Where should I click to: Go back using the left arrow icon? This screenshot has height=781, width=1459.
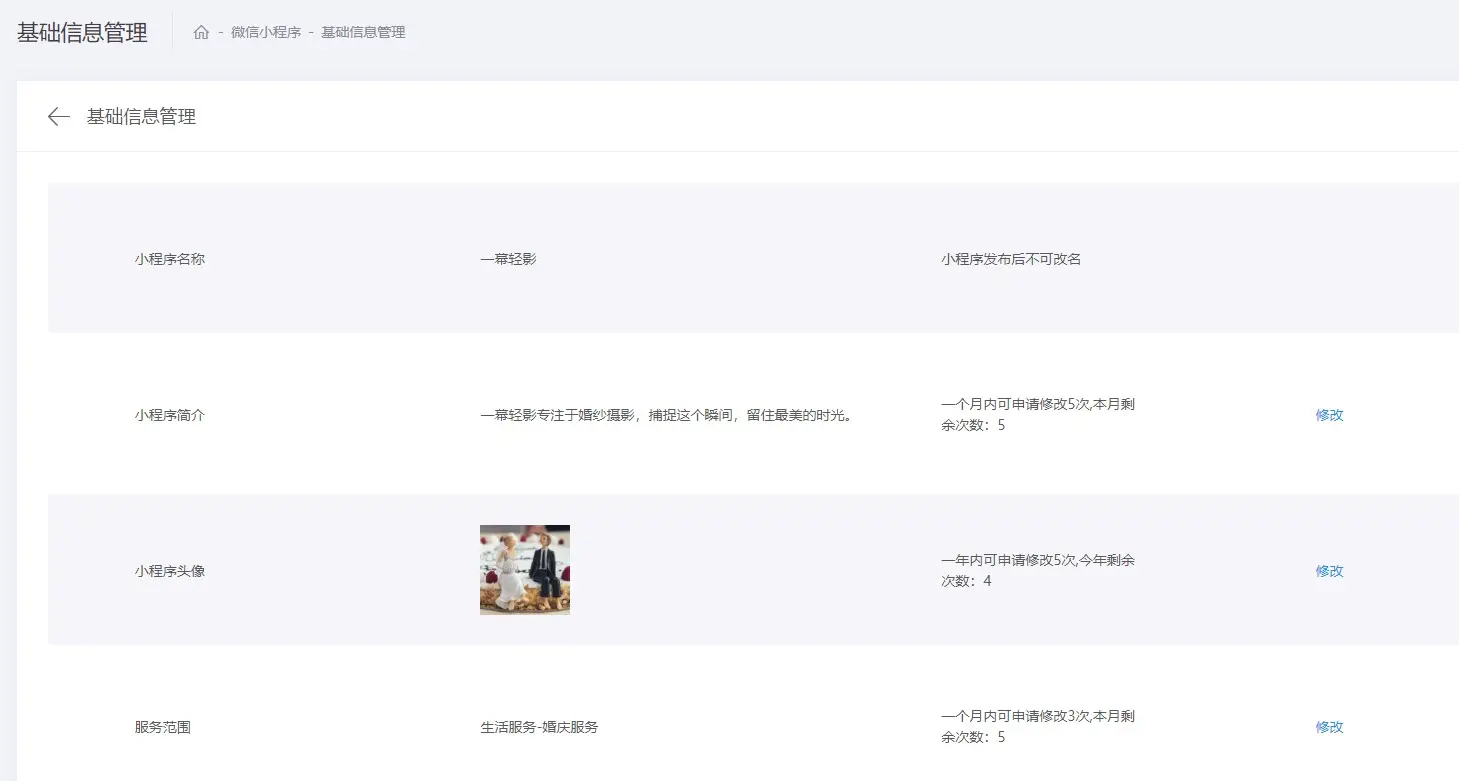point(59,117)
